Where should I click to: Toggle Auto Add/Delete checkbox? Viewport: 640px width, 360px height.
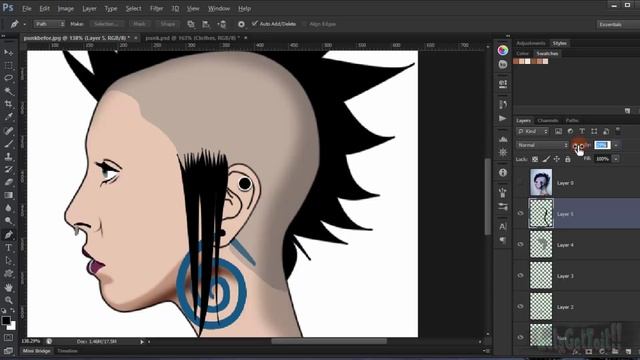point(255,24)
